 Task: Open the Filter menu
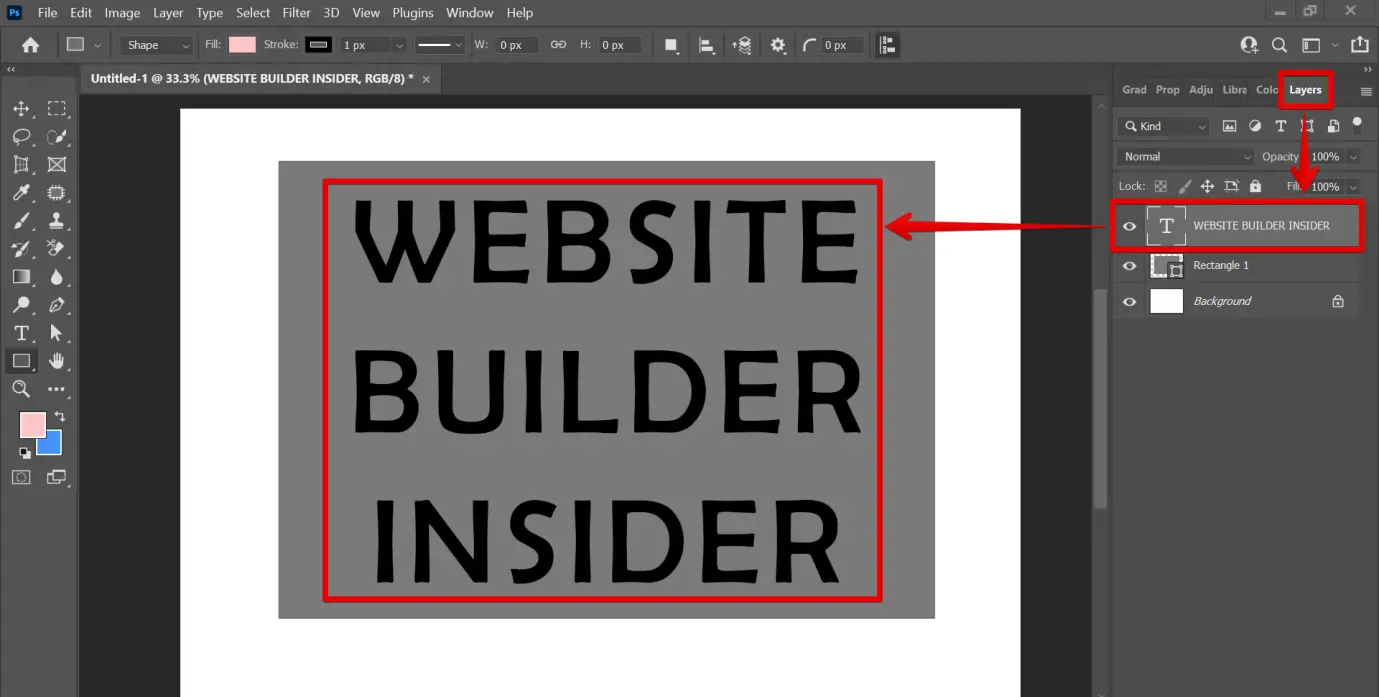click(x=296, y=12)
